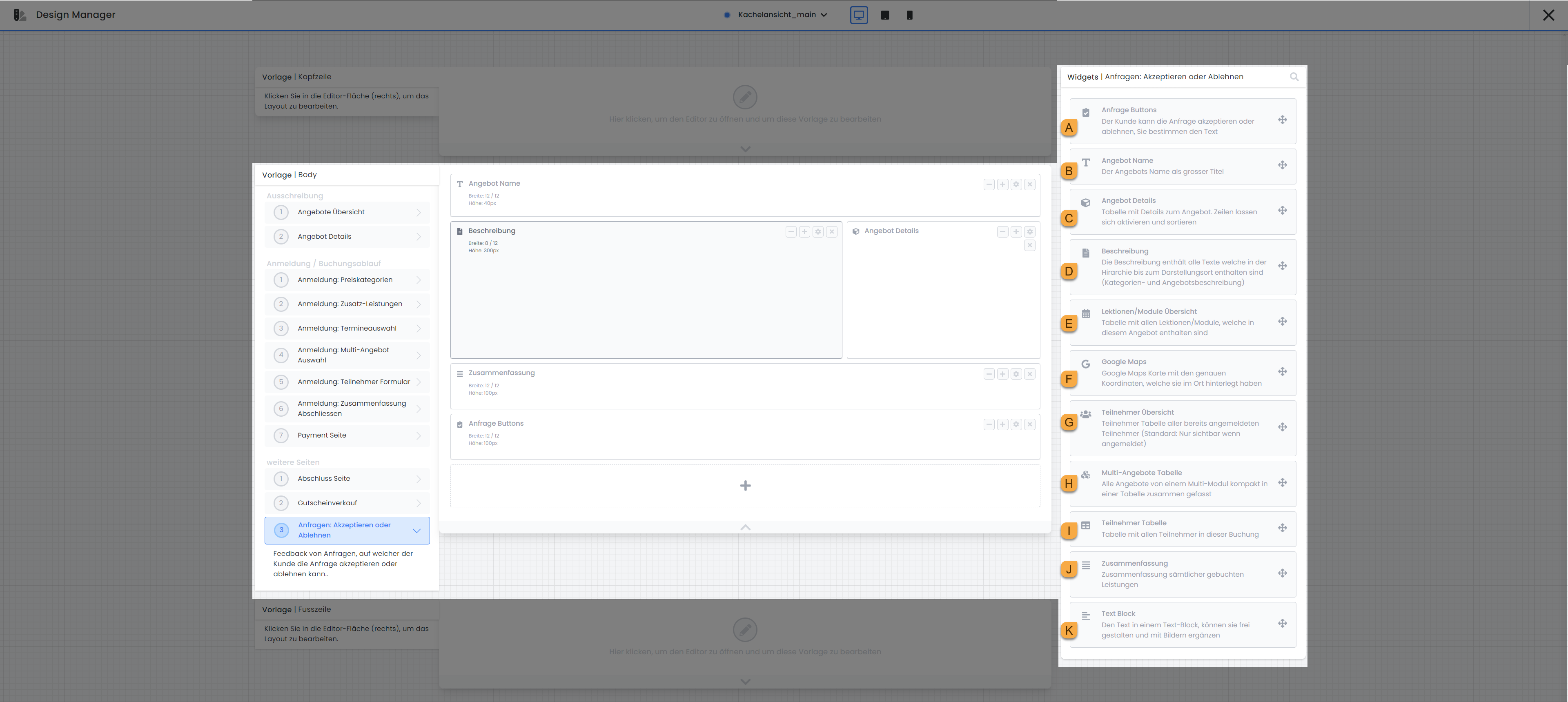Open settings gear of Angebot Name widget

click(x=1016, y=184)
